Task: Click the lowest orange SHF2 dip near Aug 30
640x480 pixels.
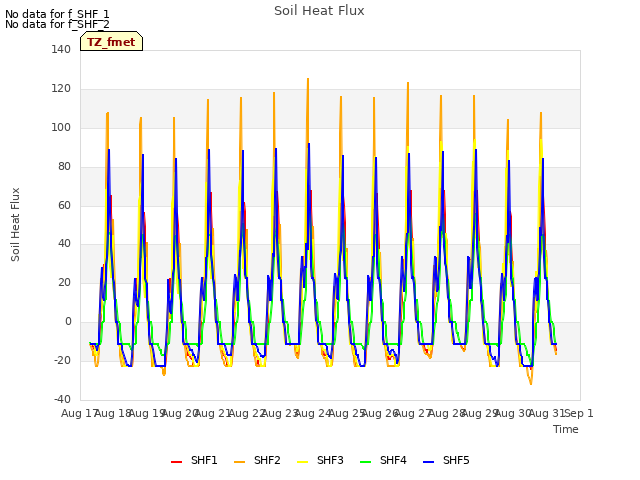Action: pos(531,384)
